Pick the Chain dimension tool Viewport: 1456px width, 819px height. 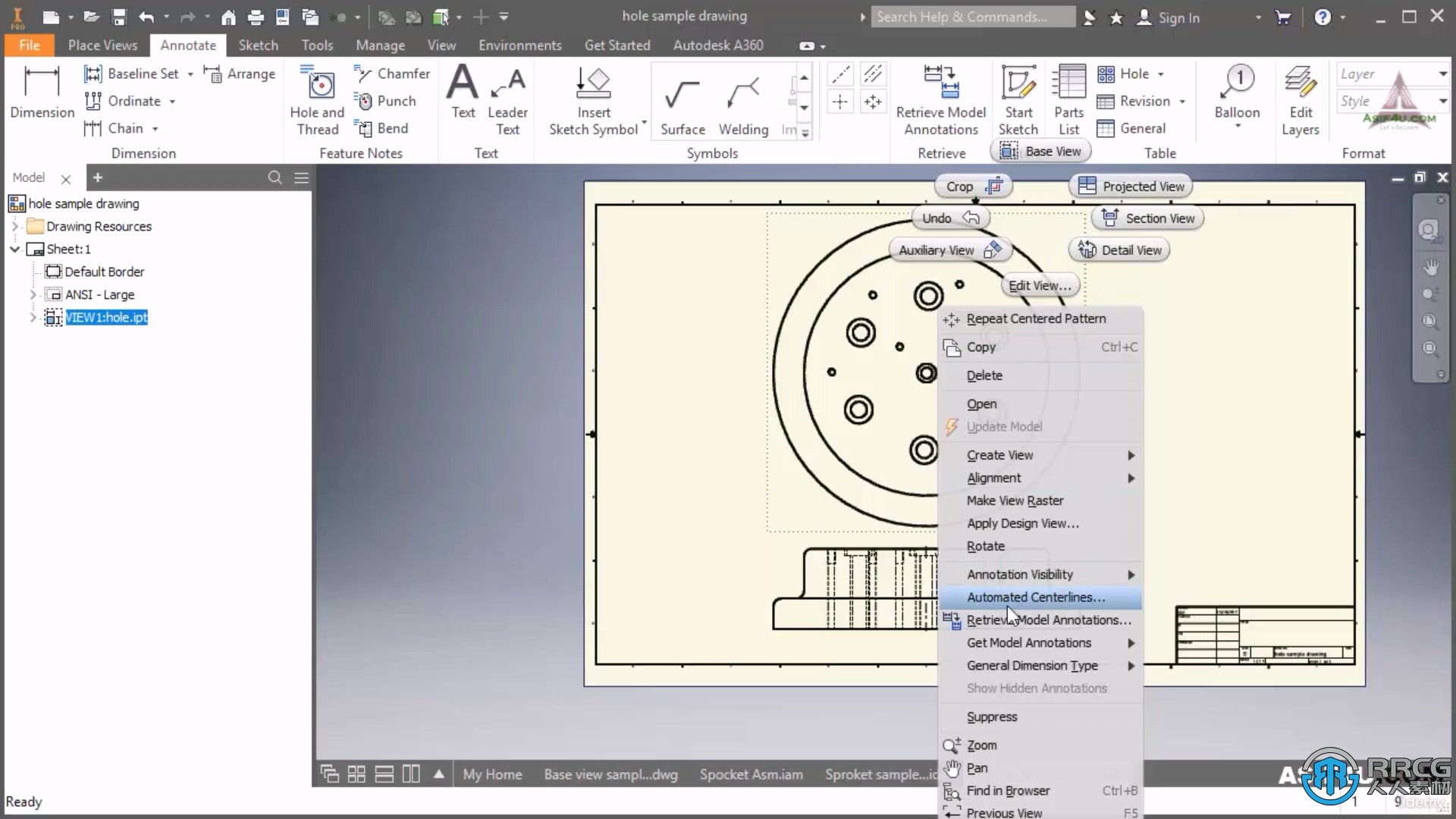point(121,128)
